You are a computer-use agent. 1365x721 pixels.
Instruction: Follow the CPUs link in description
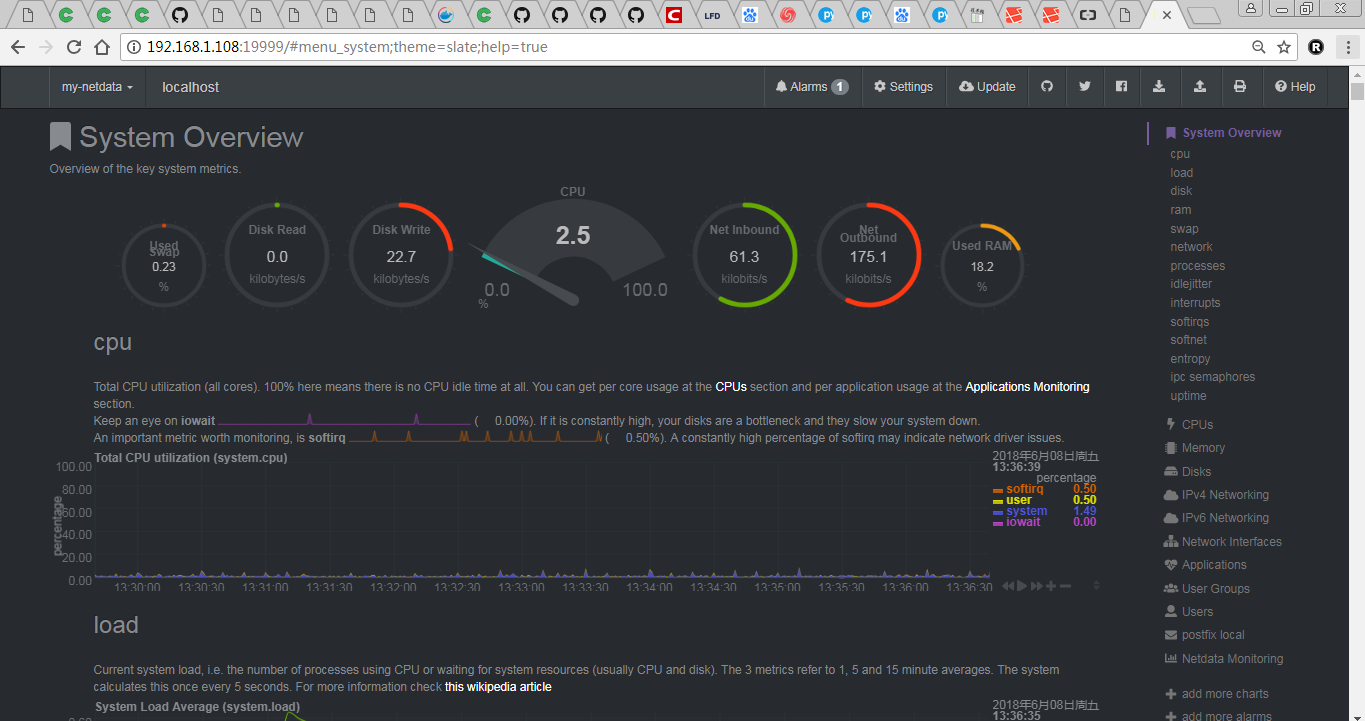(731, 387)
